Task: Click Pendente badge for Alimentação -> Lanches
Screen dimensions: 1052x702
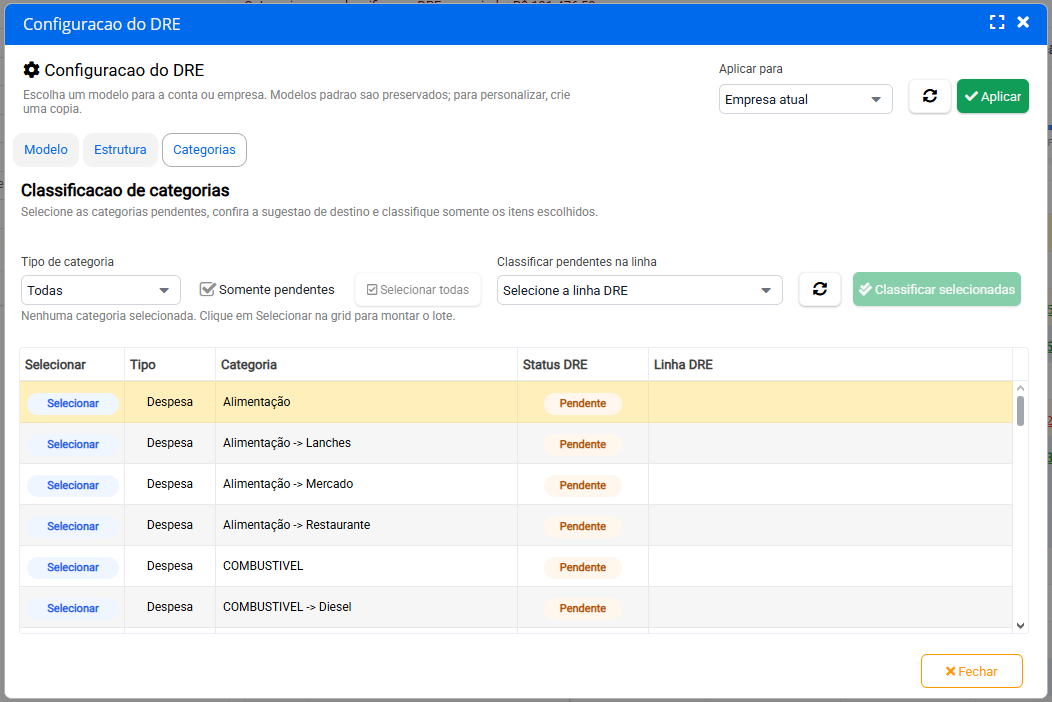Action: (582, 444)
